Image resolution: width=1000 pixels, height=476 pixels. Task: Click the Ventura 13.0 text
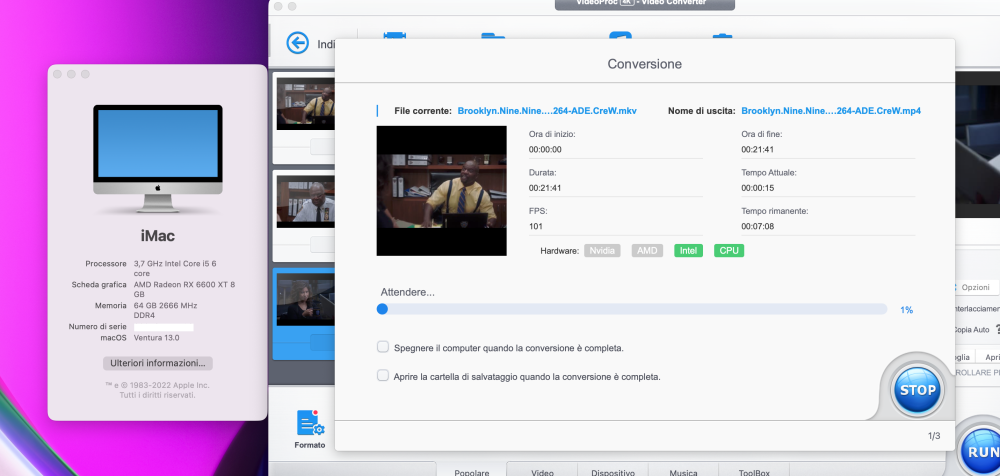click(x=156, y=338)
